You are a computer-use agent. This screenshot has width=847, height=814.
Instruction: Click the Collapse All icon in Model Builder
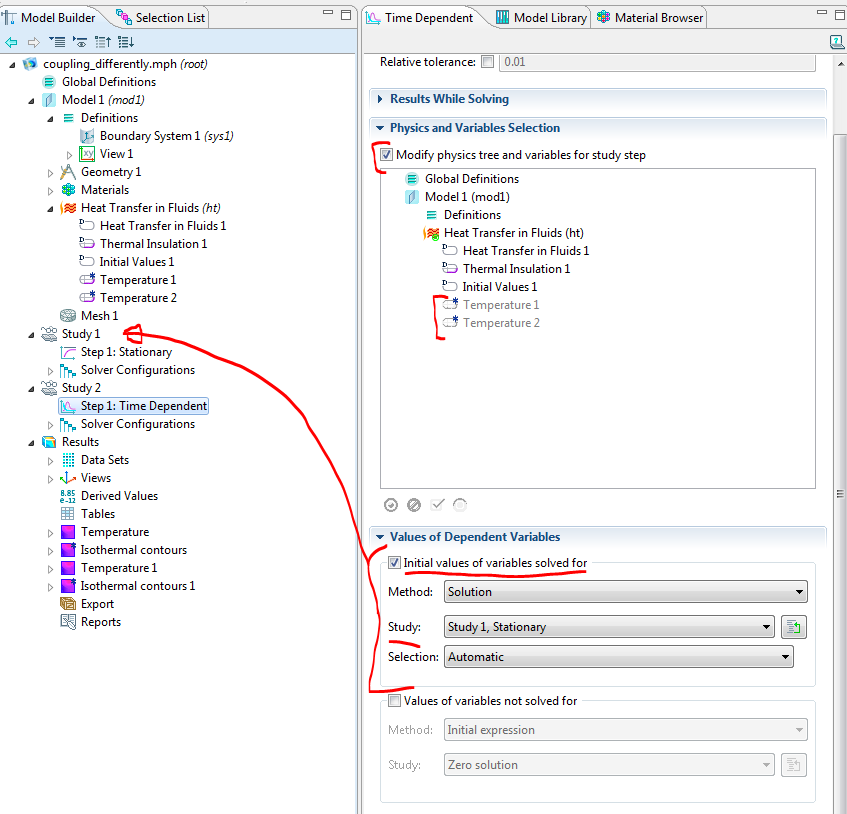click(104, 42)
